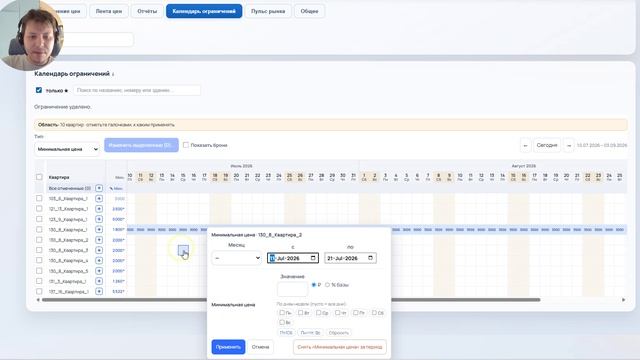Switch to the 'Общее' tab
The width and height of the screenshot is (640, 360).
click(309, 11)
